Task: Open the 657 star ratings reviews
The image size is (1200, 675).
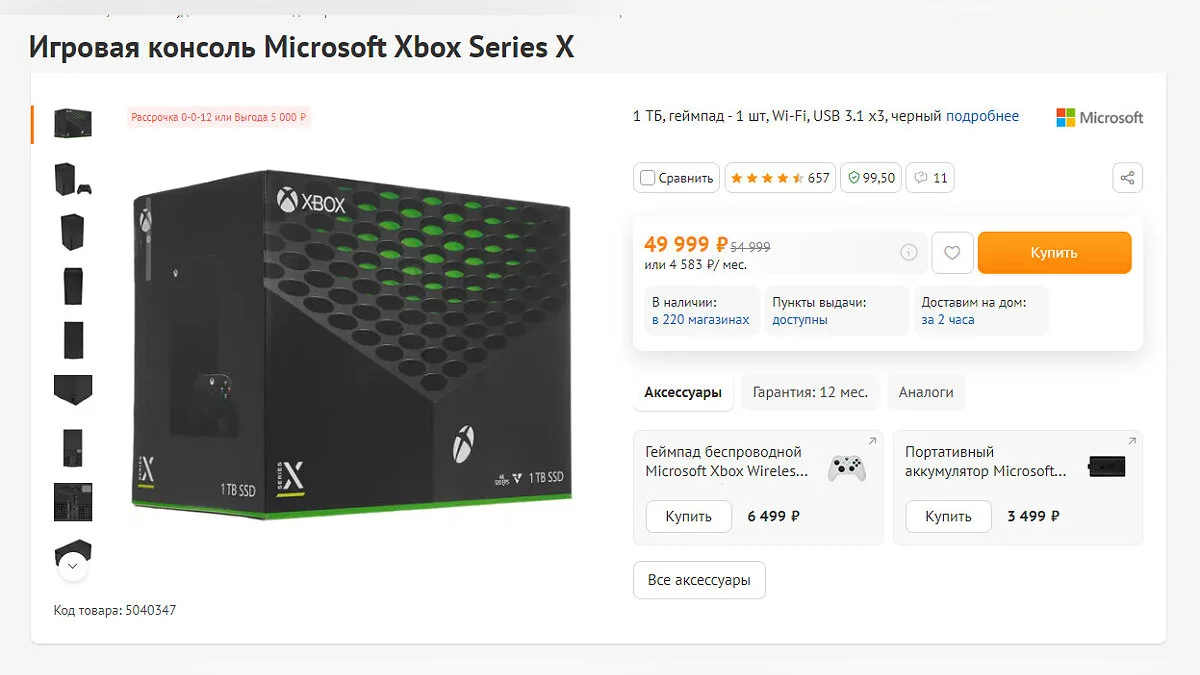Action: click(x=780, y=178)
